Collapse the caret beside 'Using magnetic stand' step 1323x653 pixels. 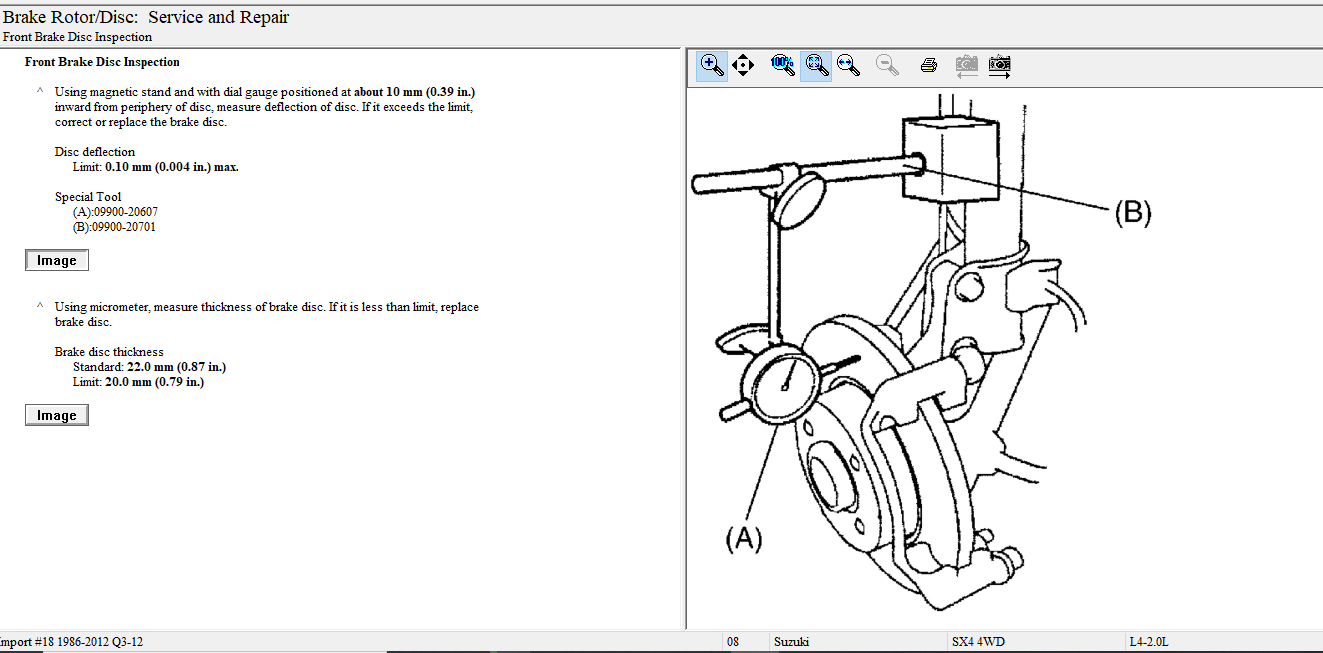coord(40,91)
